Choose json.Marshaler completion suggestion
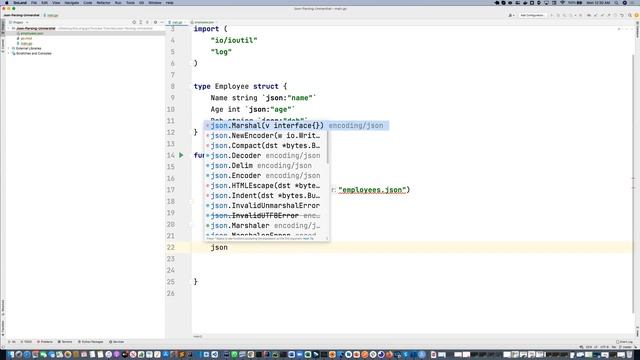Screen dimensions: 640x360 tap(266, 226)
